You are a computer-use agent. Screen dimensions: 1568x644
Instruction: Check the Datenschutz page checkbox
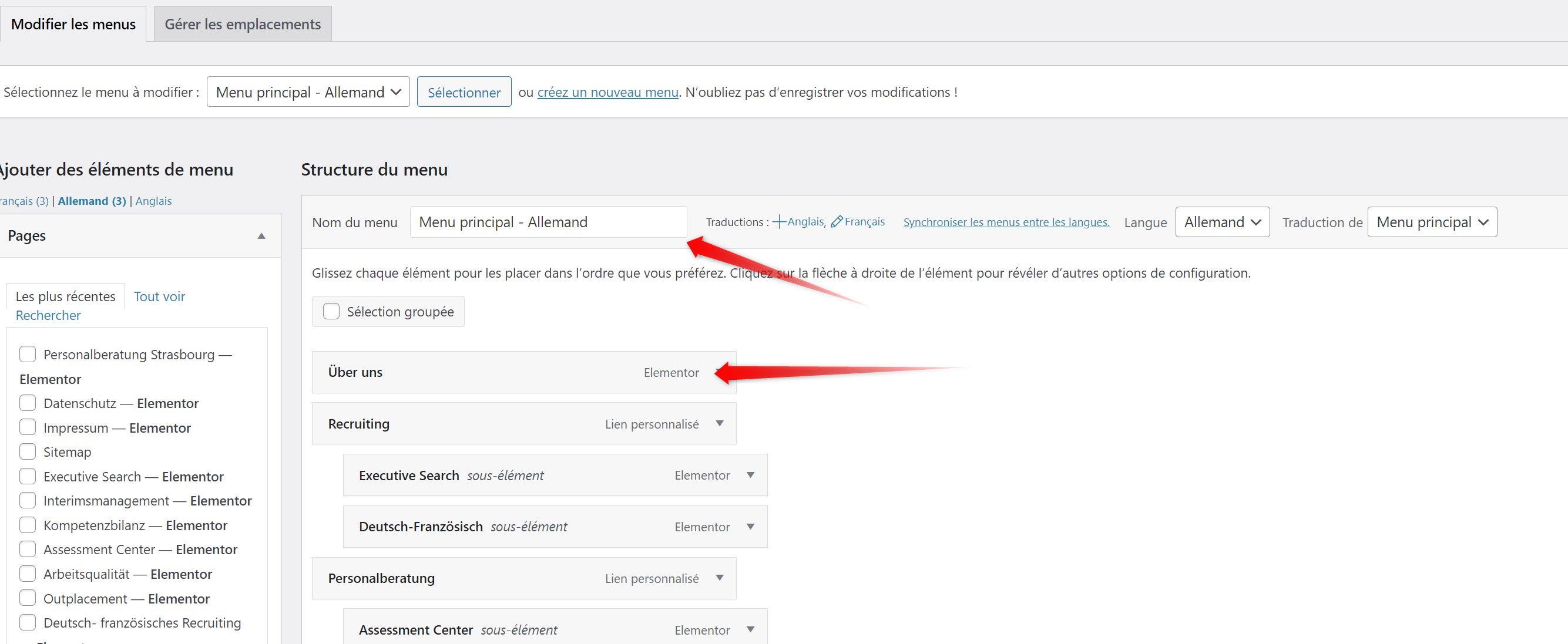28,403
